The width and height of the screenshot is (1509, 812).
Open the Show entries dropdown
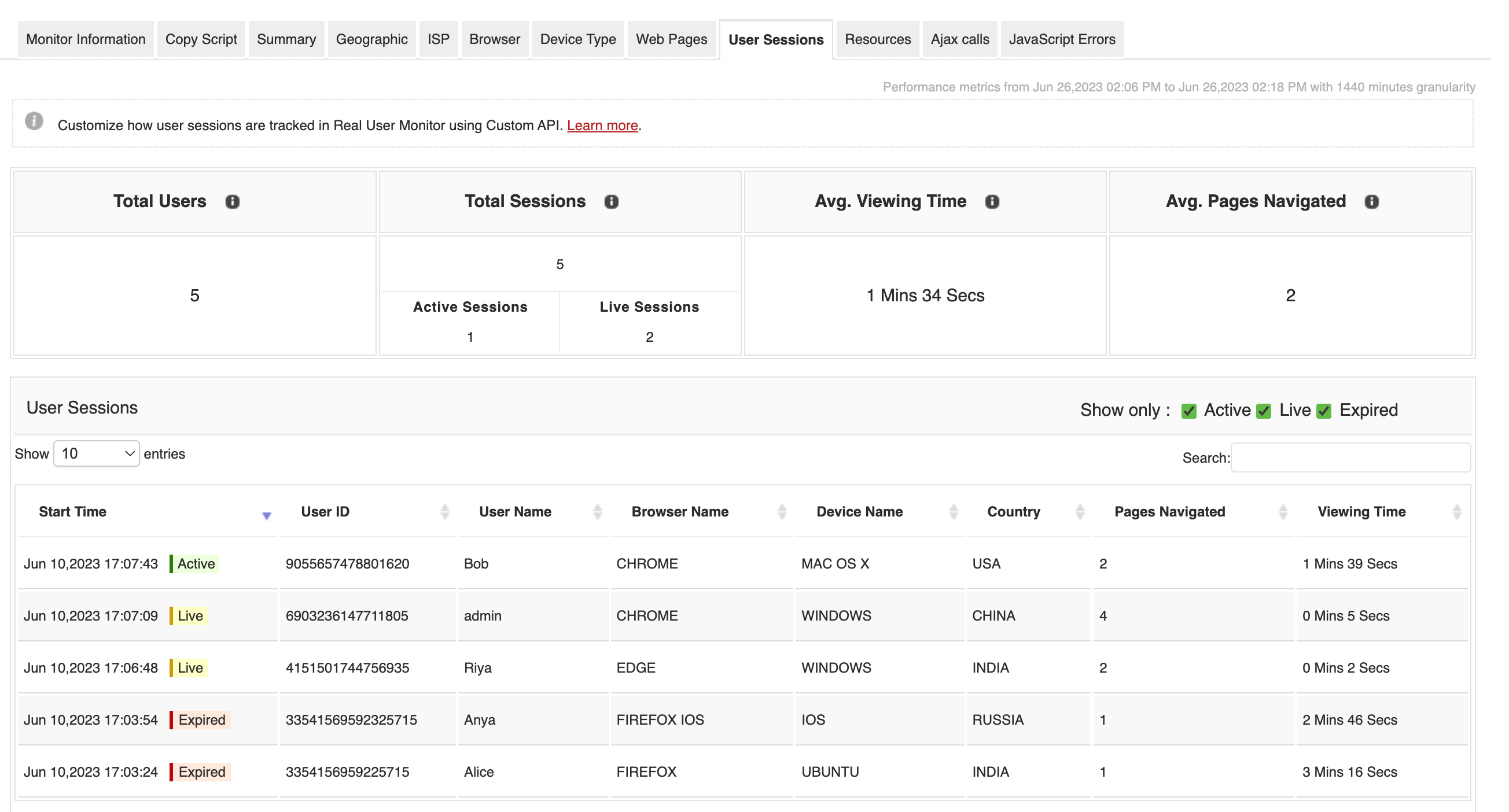click(x=97, y=453)
